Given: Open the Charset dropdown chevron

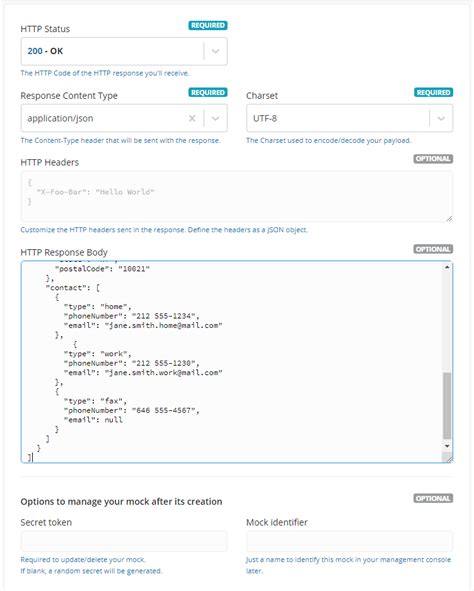Looking at the screenshot, I should (441, 118).
